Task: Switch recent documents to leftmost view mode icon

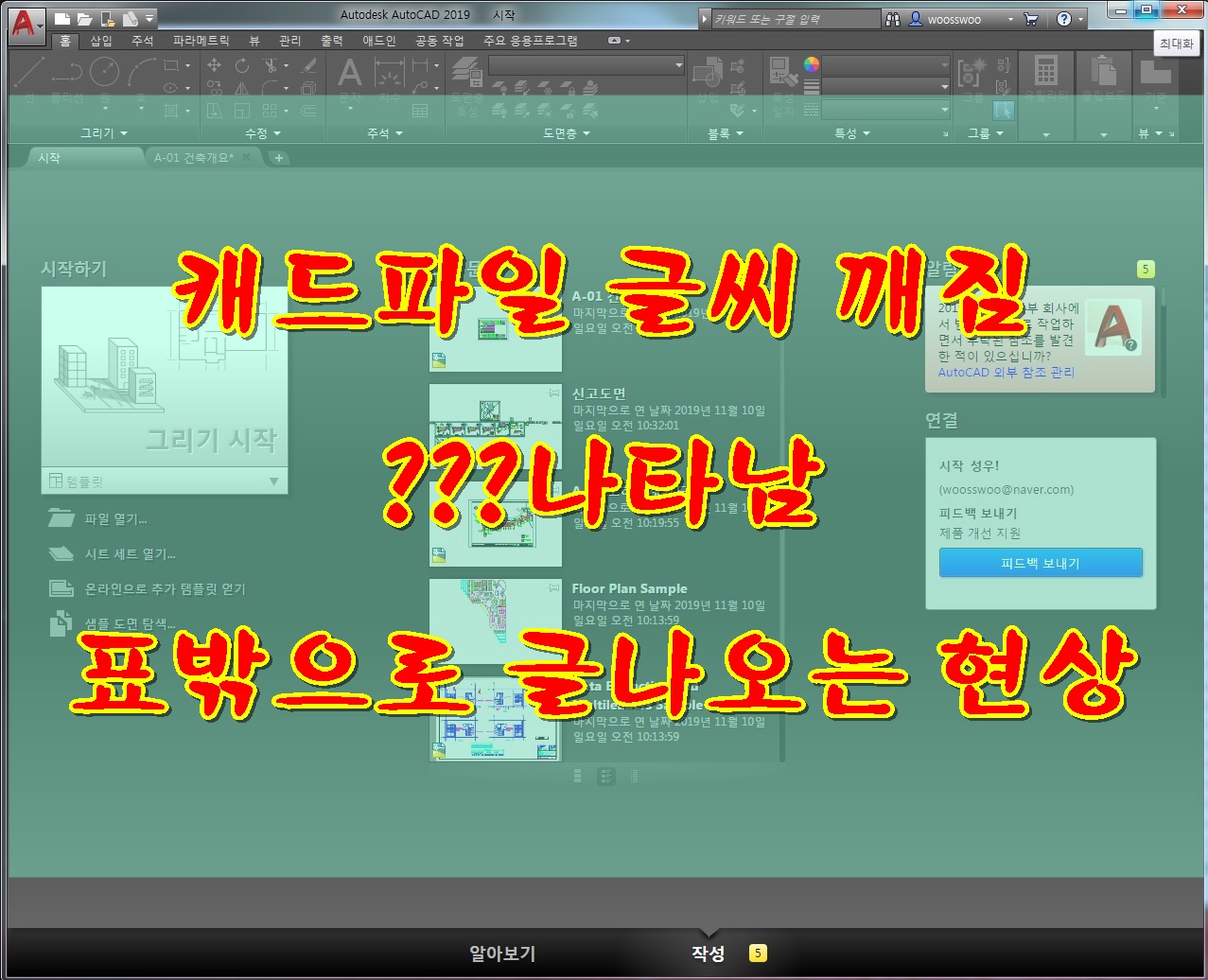Action: pos(579,777)
